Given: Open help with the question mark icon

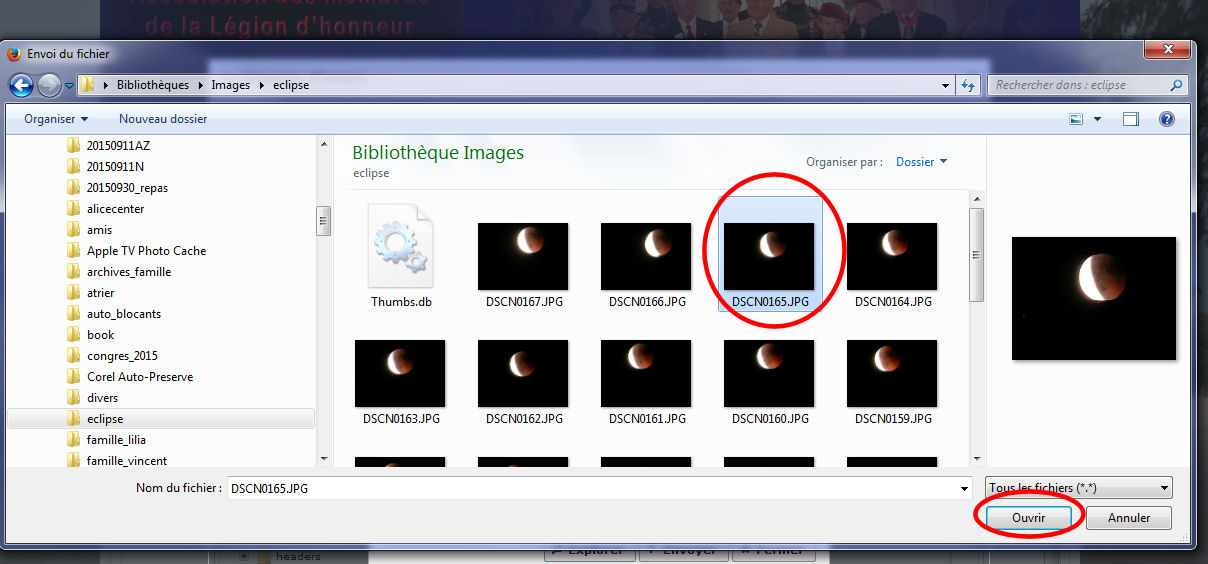Looking at the screenshot, I should pos(1166,119).
